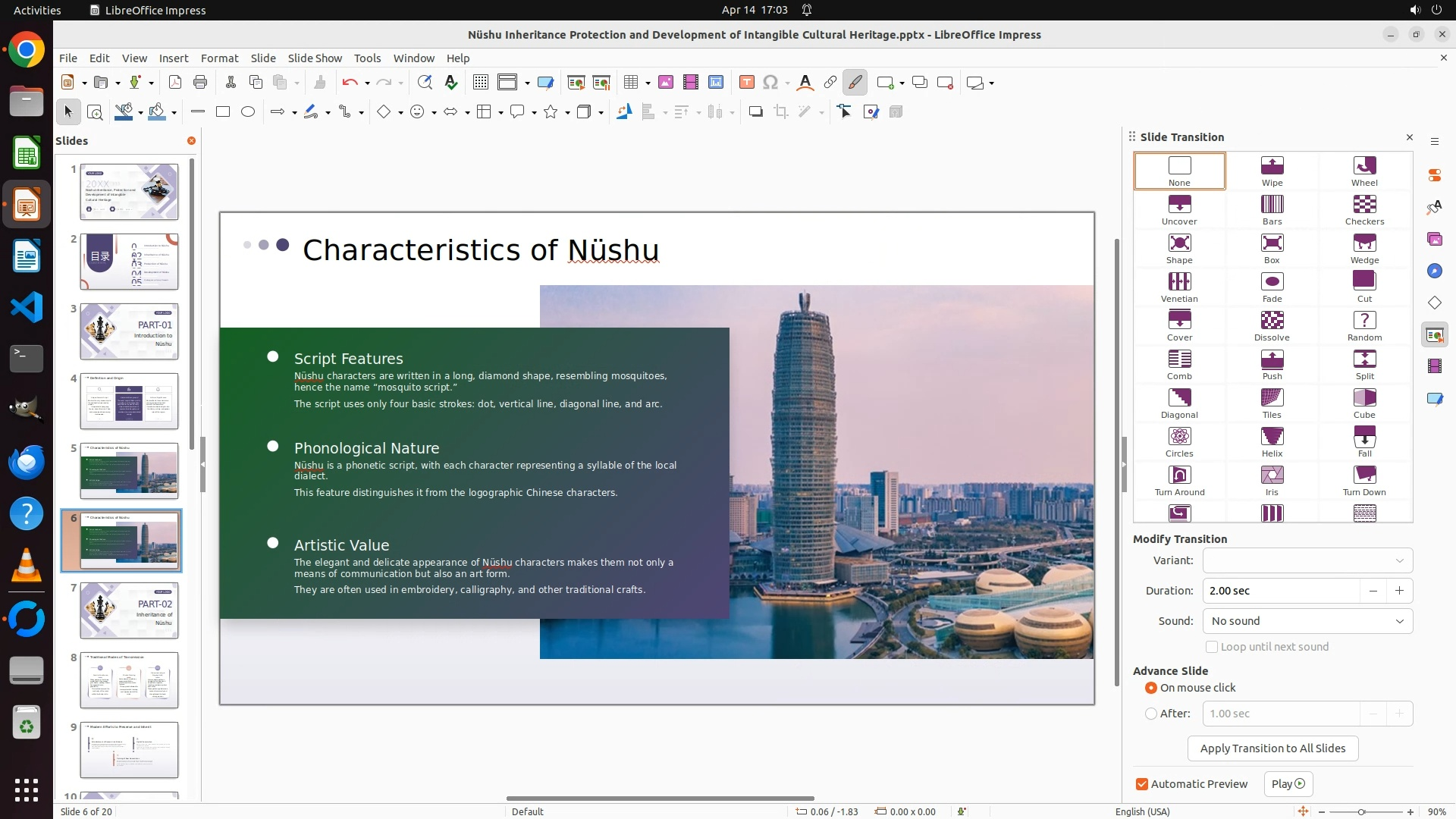Screen dimensions: 1456x819
Task: Apply the Cube transition effect
Action: click(1363, 403)
